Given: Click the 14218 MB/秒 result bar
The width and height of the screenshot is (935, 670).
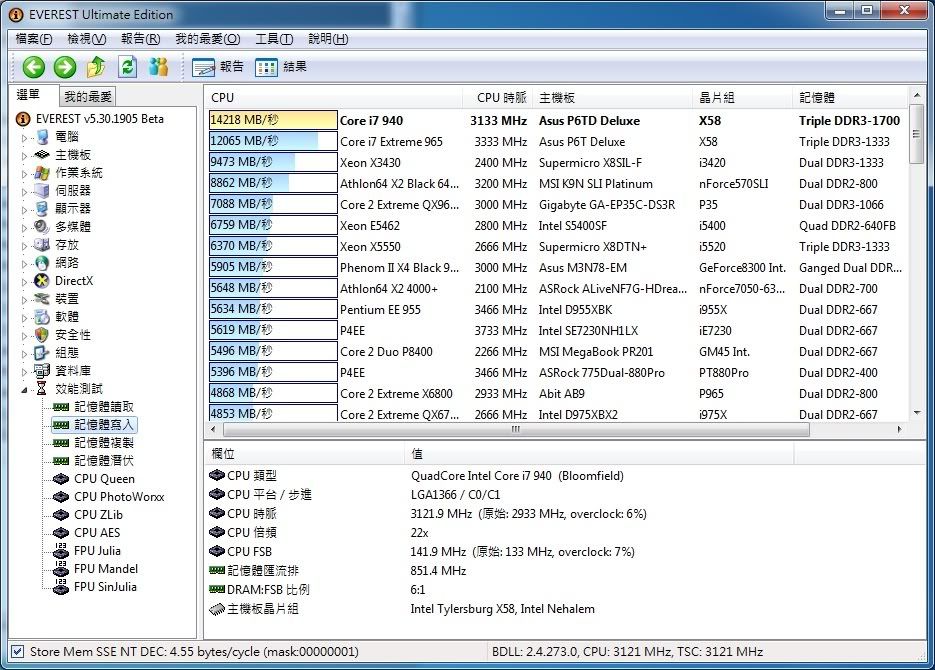Looking at the screenshot, I should [273, 120].
